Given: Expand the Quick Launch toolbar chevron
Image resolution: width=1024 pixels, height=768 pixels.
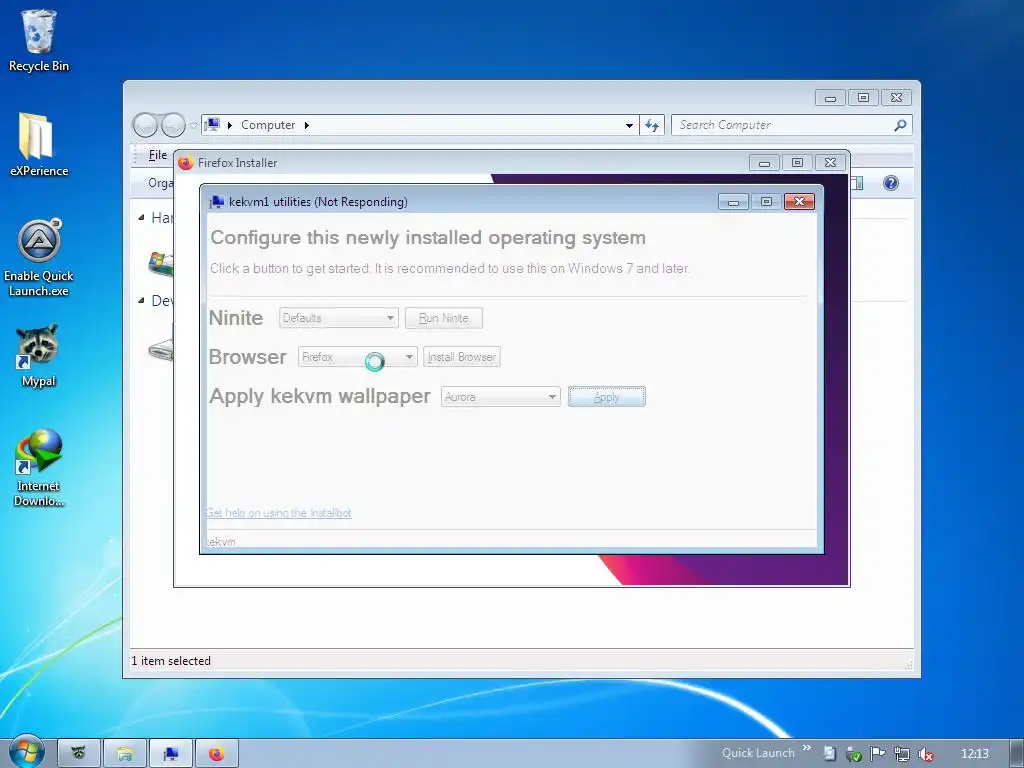Looking at the screenshot, I should [x=807, y=748].
